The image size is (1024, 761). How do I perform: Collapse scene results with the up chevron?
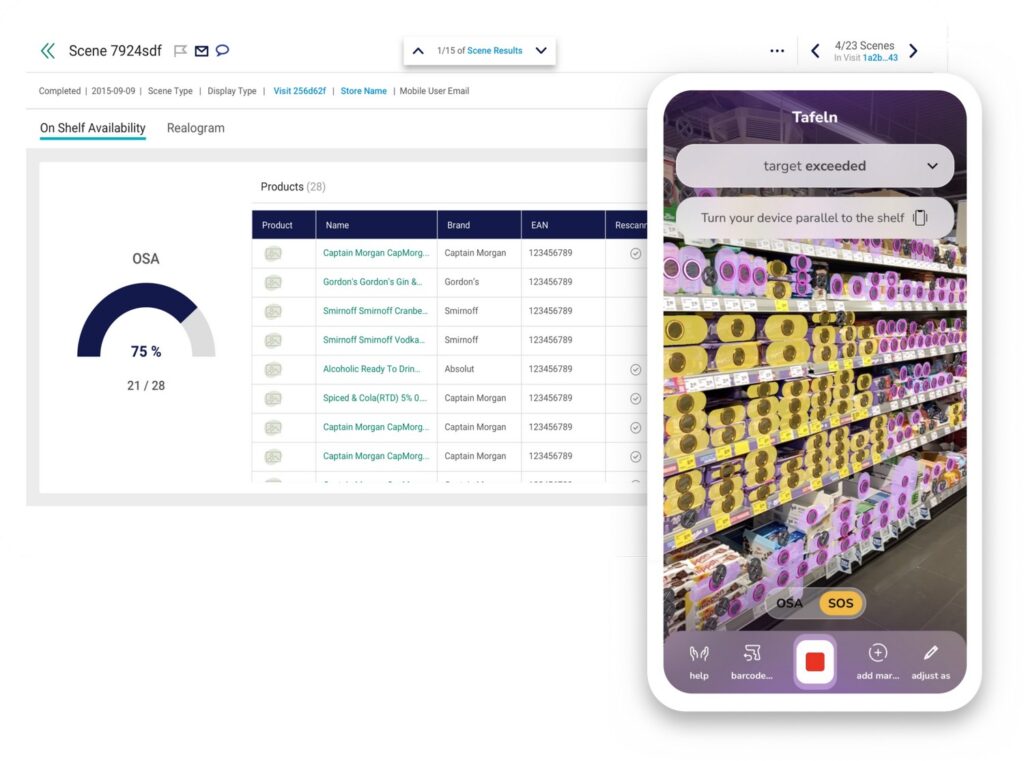click(x=419, y=50)
